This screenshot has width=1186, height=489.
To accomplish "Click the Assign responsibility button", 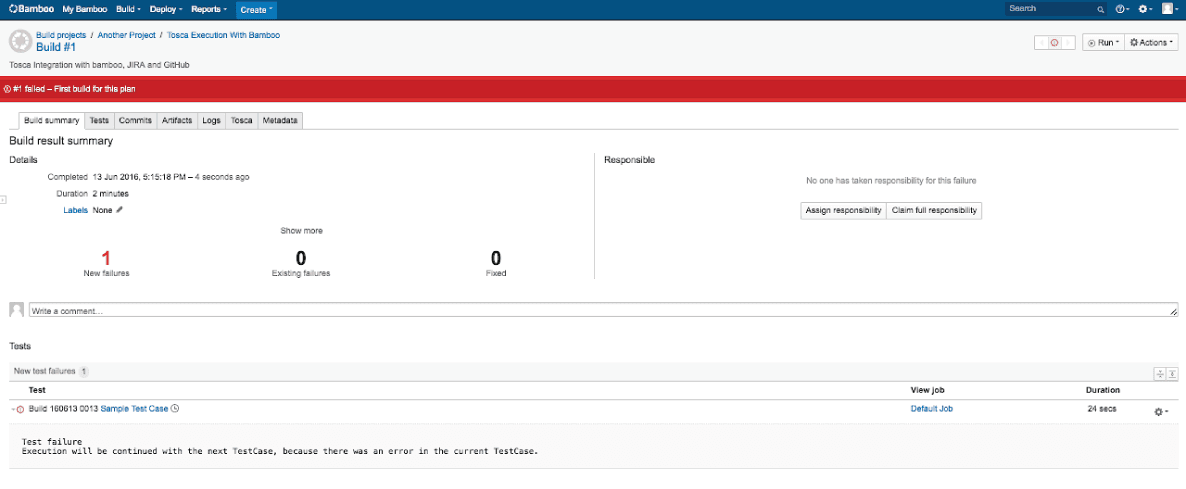I will 843,210.
